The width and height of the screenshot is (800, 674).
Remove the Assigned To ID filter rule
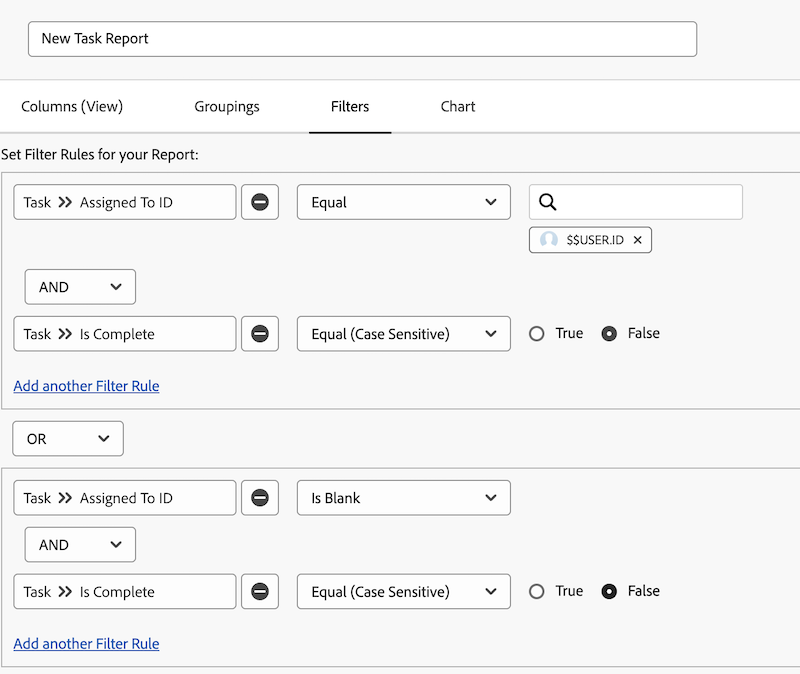tap(260, 202)
